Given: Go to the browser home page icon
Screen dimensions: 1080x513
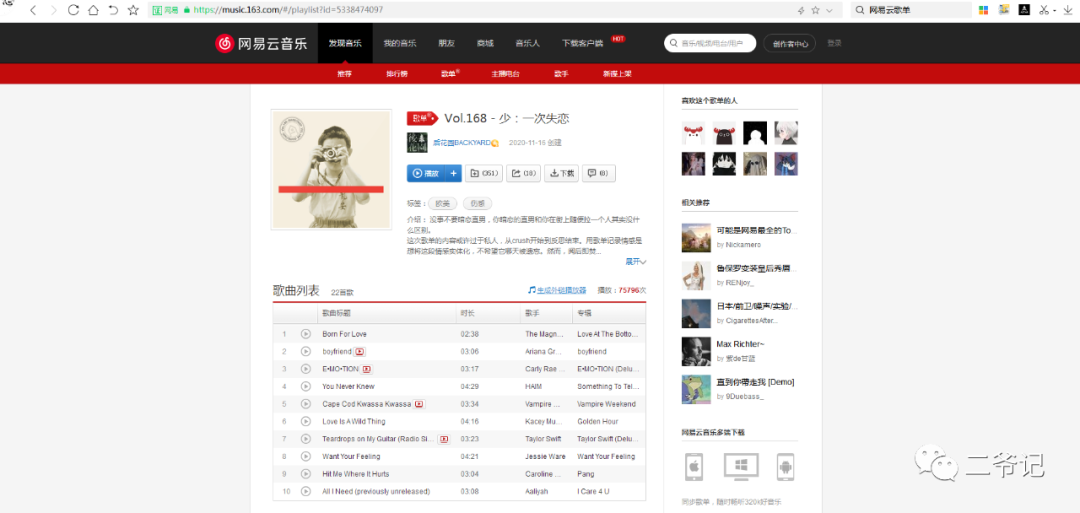Looking at the screenshot, I should 93,10.
